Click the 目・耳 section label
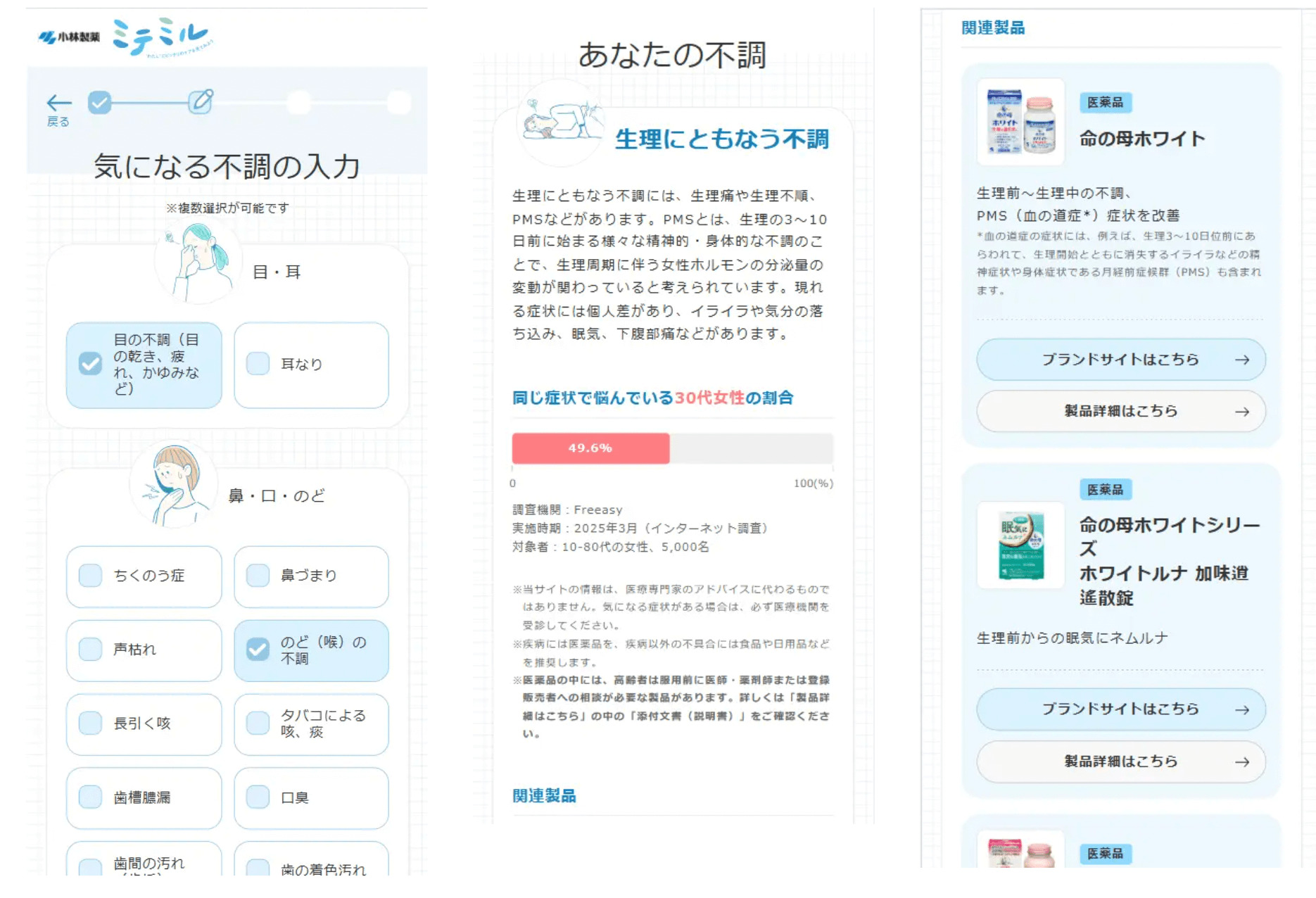This screenshot has width=1316, height=898. point(277,272)
